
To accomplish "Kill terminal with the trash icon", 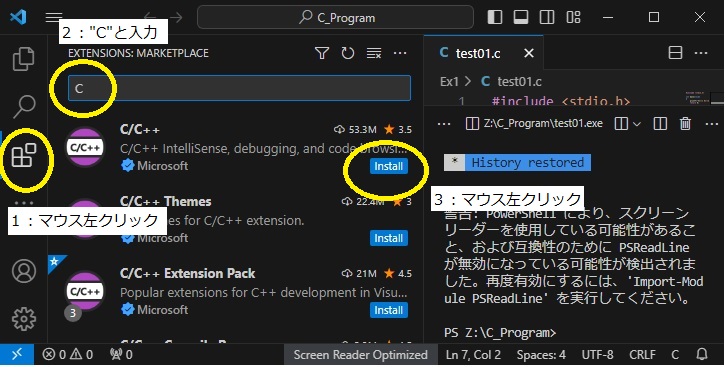I will pos(685,123).
